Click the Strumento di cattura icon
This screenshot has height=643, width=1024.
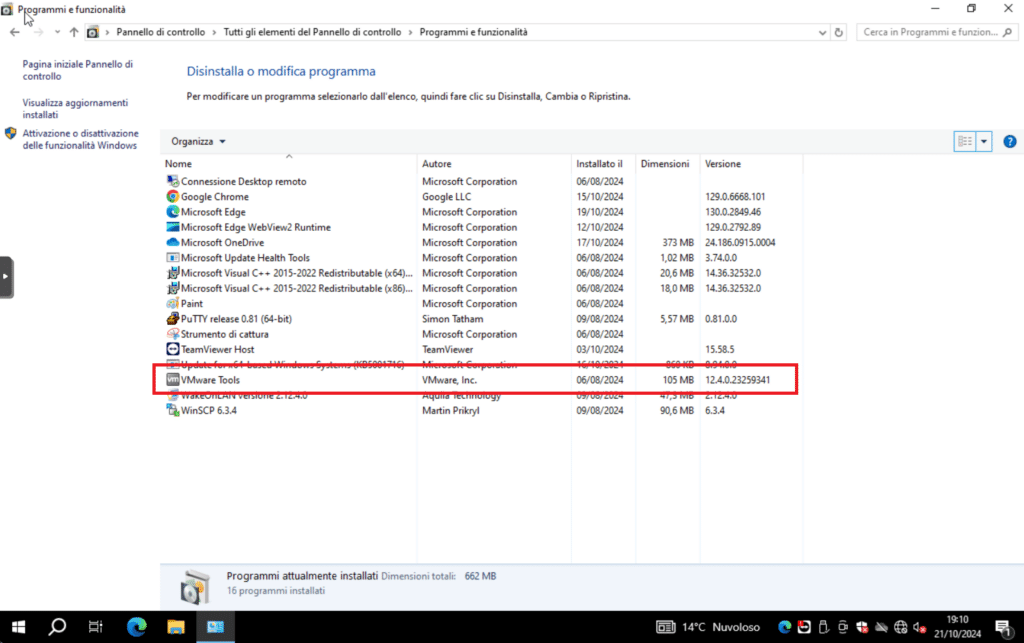point(172,334)
